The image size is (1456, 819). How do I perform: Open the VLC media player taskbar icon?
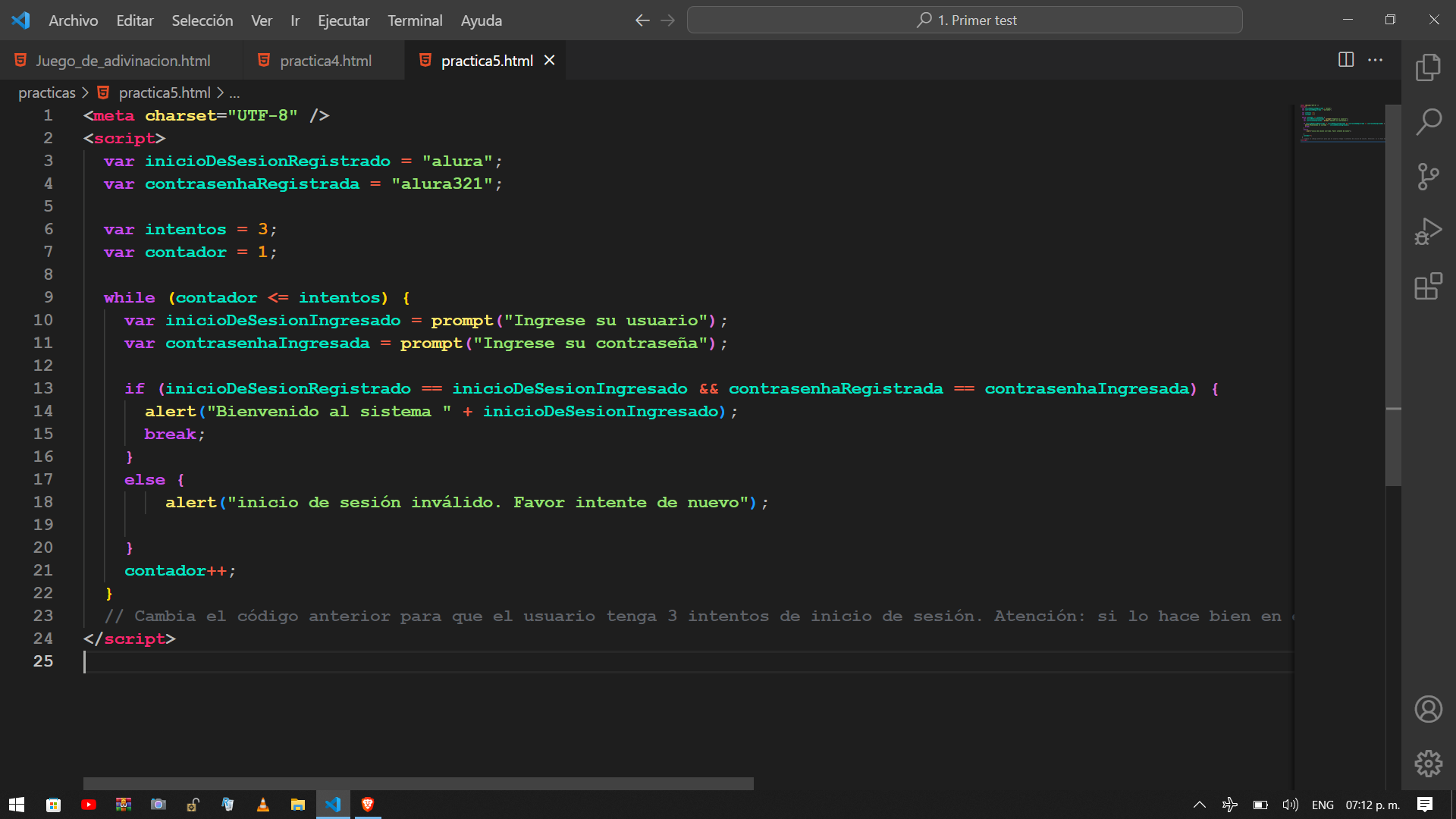coord(263,805)
